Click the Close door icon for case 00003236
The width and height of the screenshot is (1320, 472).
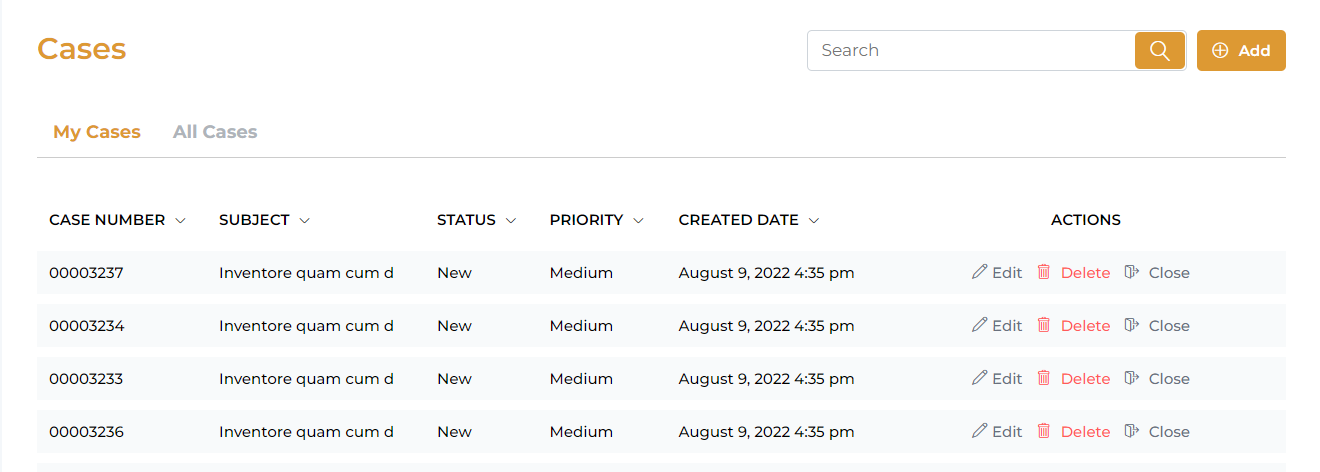1132,431
